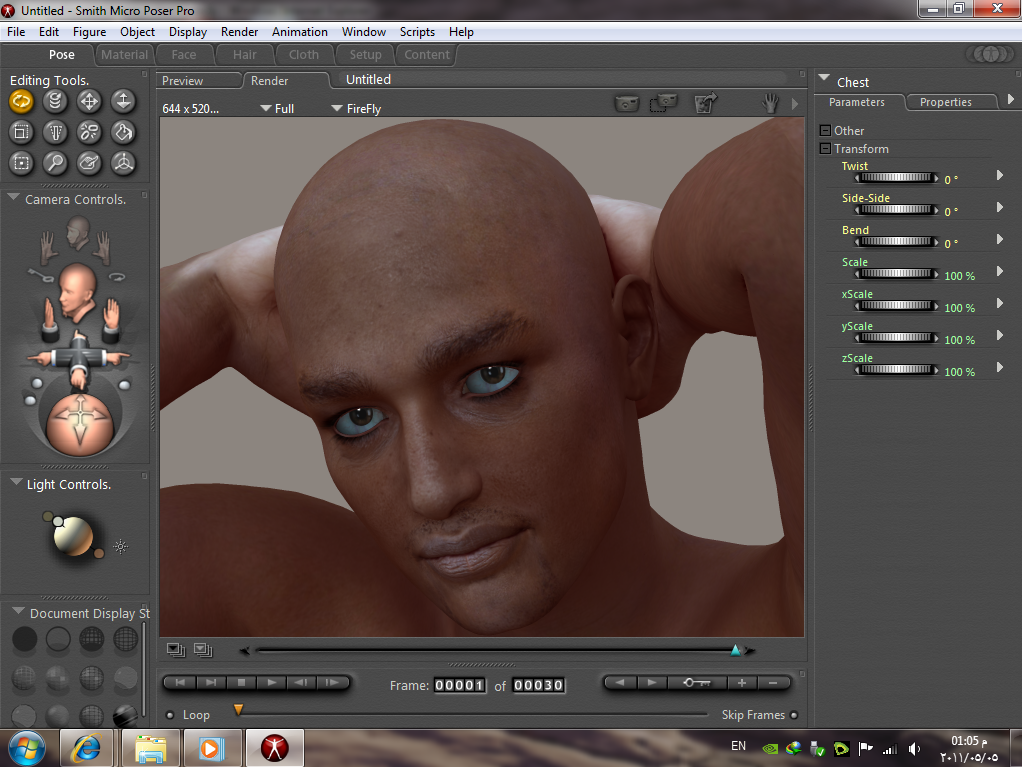Toggle the Loop playback option
This screenshot has height=767, width=1022.
pos(170,715)
